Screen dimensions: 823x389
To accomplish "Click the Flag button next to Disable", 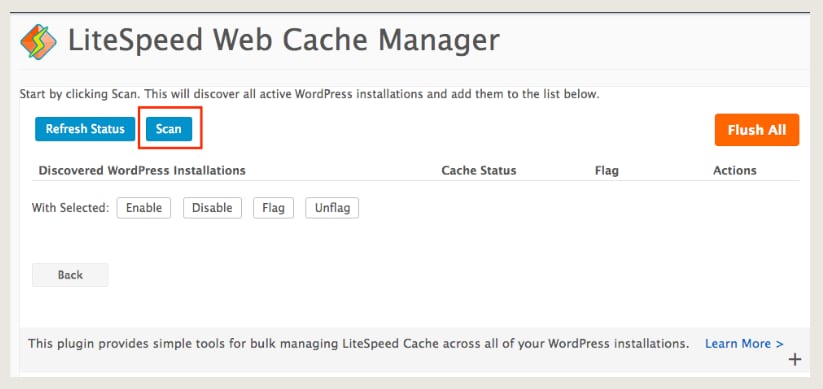I will [x=273, y=208].
